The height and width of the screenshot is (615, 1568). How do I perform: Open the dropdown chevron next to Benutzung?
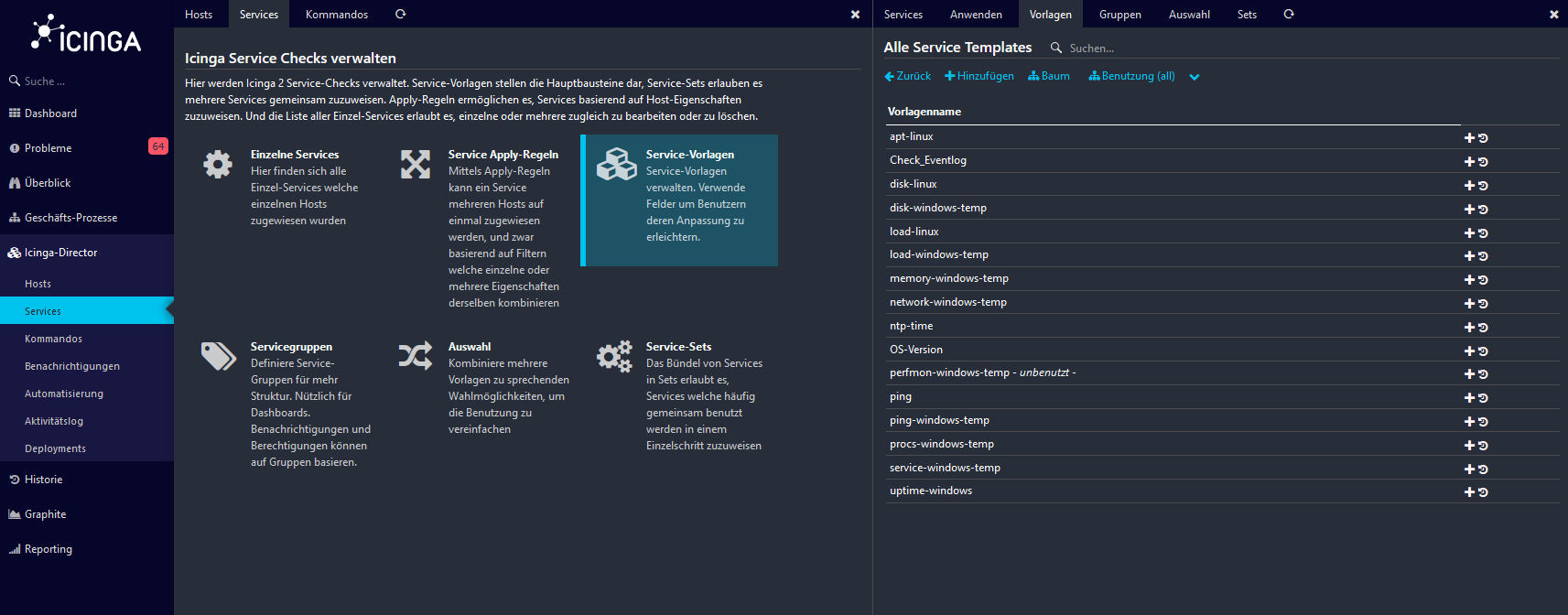[1194, 77]
